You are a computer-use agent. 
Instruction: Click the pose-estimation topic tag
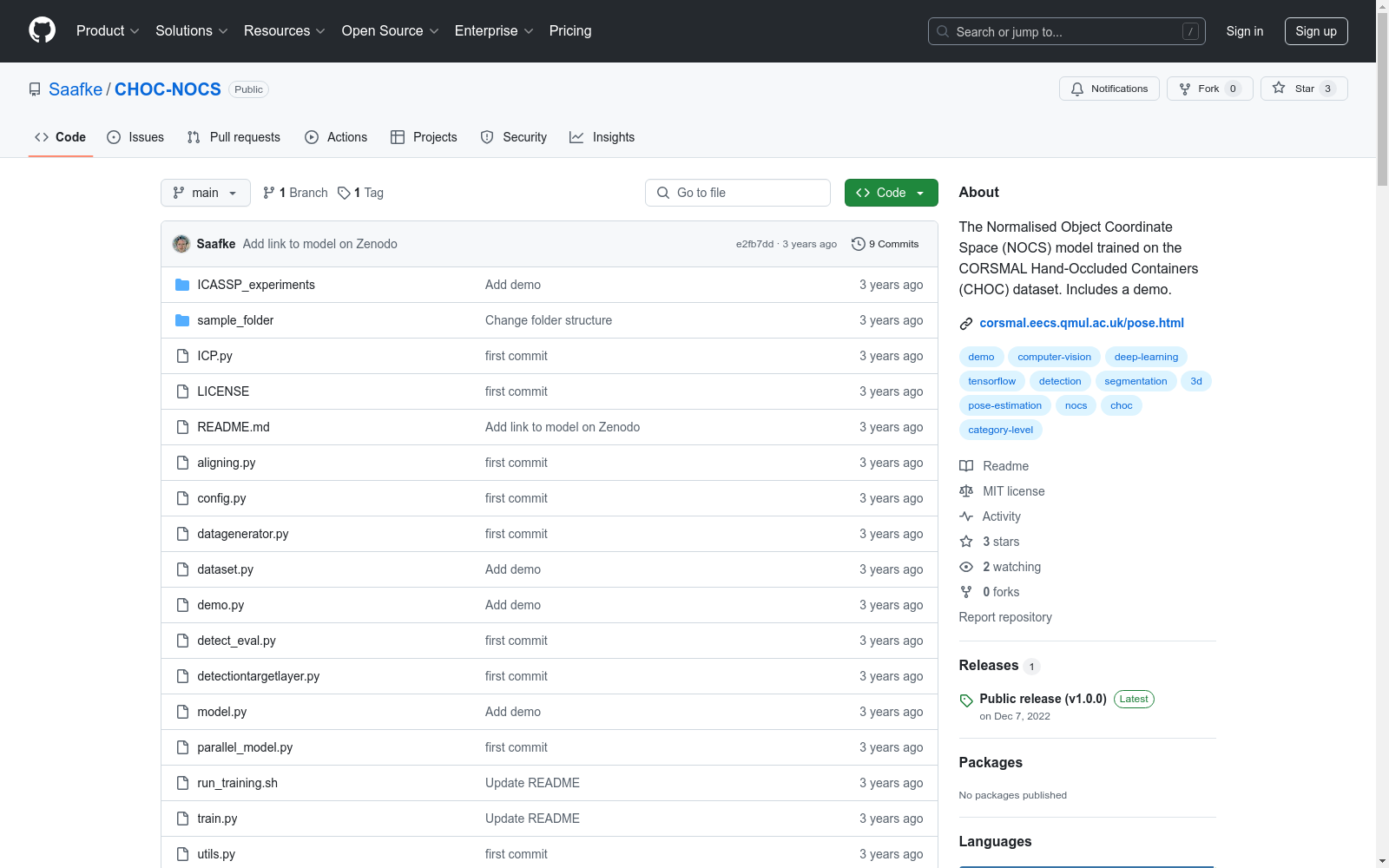click(x=1005, y=405)
